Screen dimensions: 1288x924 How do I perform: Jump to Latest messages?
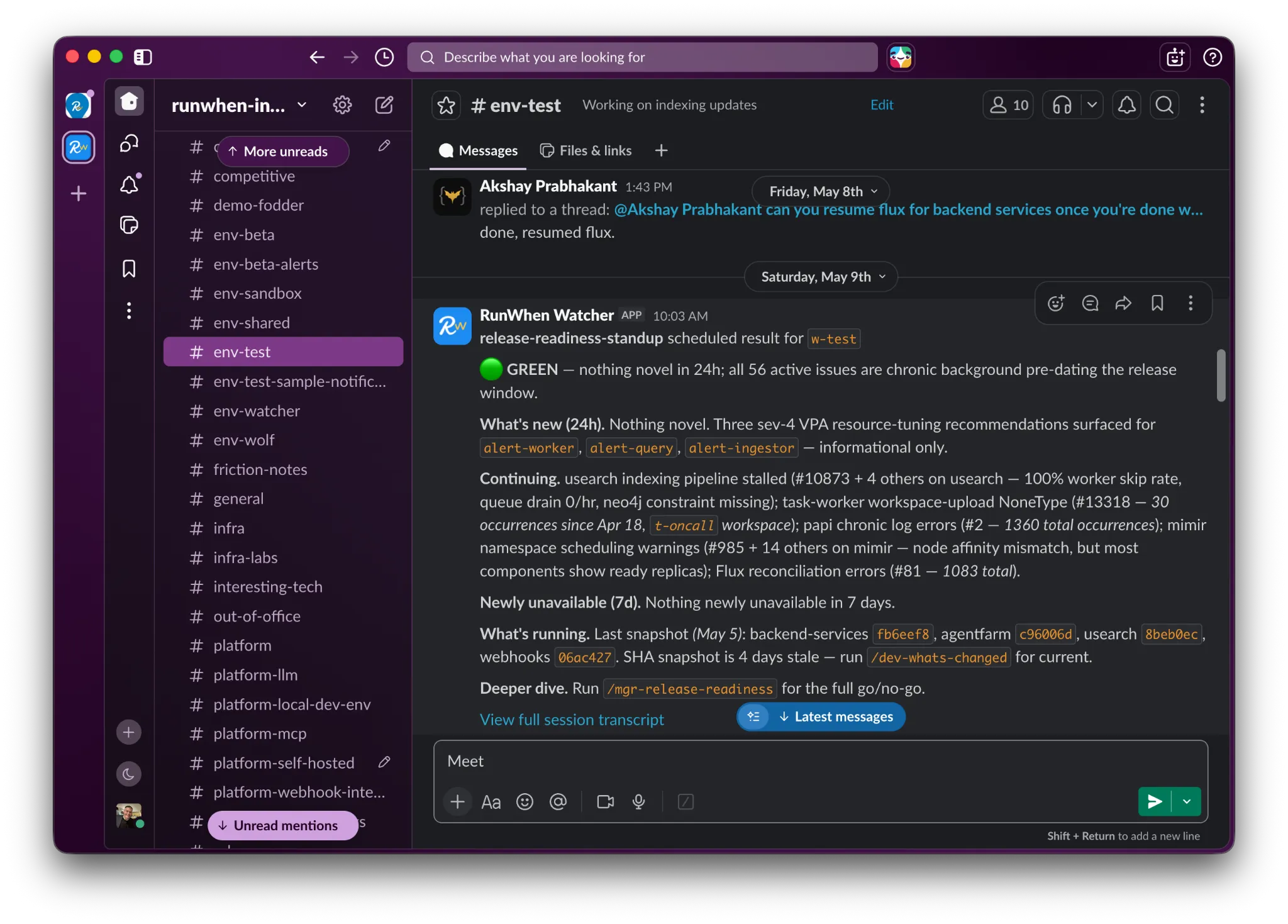coord(836,716)
